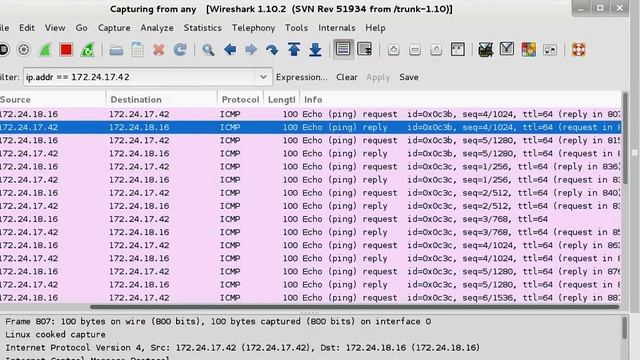Image resolution: width=640 pixels, height=360 pixels.
Task: Open the Go menu
Action: click(81, 28)
